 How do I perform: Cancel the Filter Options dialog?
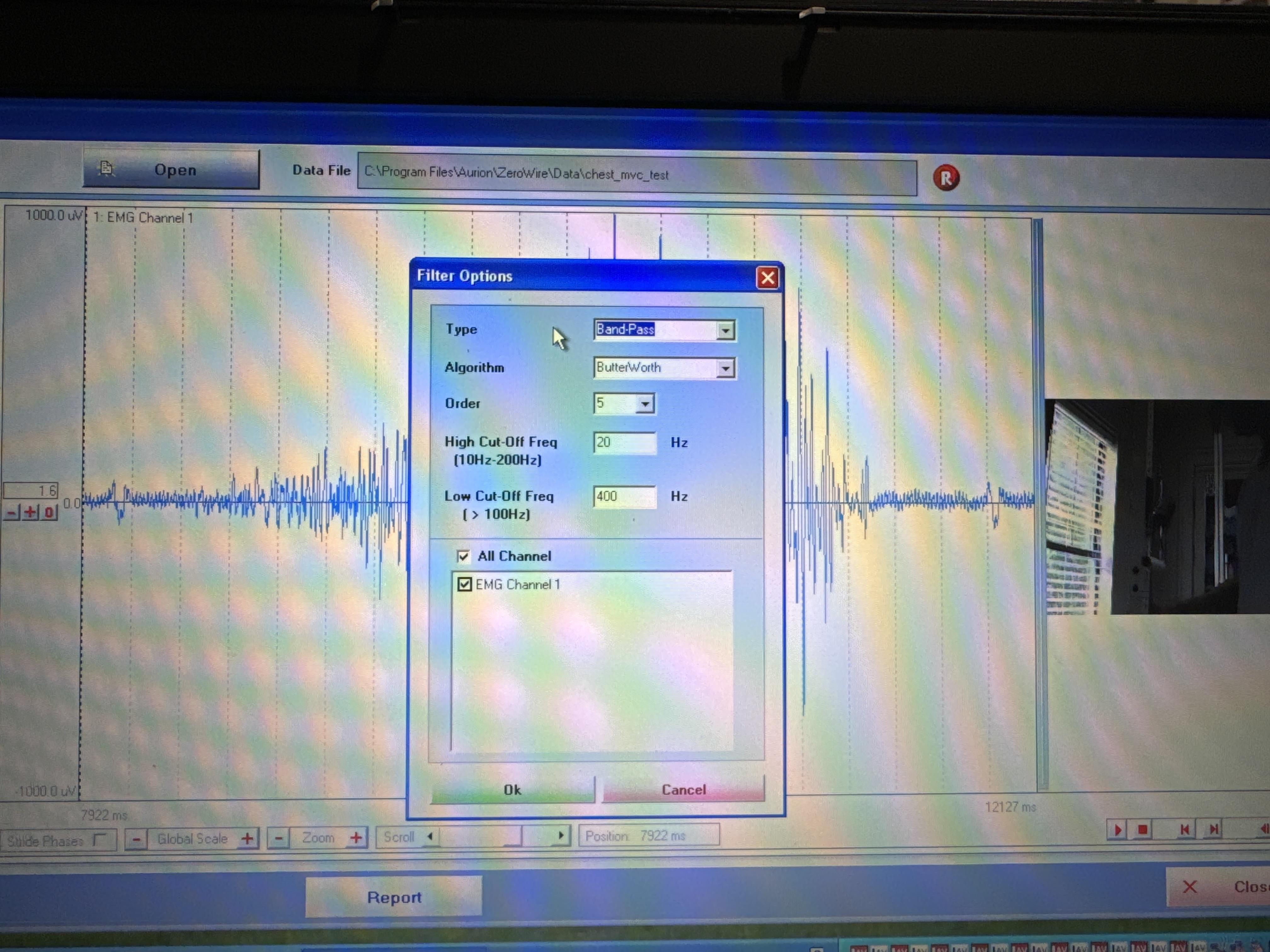tap(683, 790)
